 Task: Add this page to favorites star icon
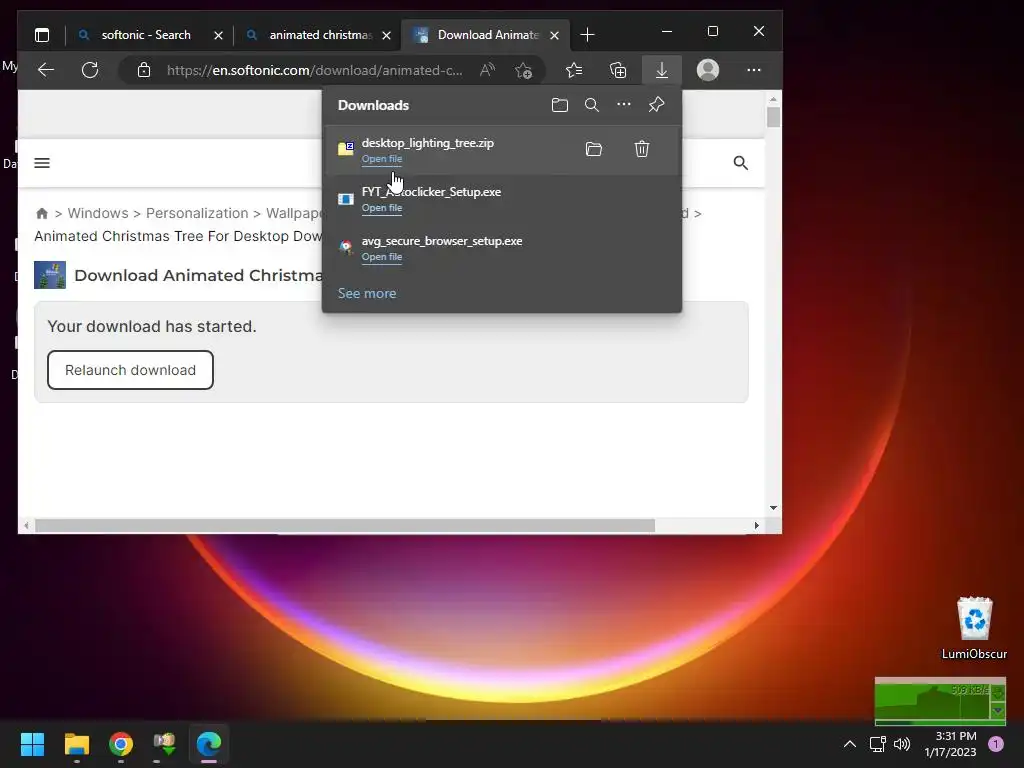coord(523,70)
